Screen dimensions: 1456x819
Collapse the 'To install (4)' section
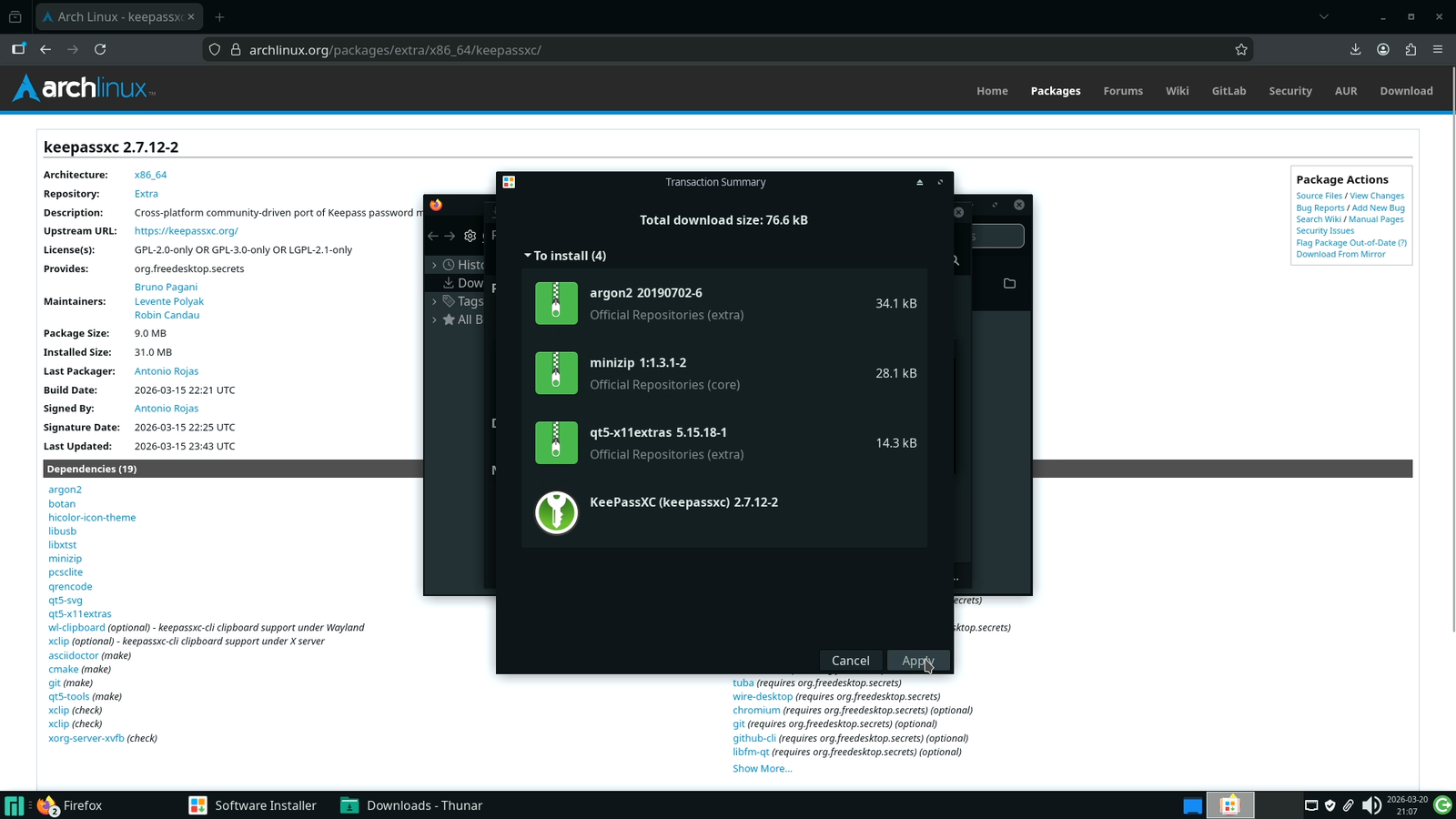pyautogui.click(x=528, y=256)
